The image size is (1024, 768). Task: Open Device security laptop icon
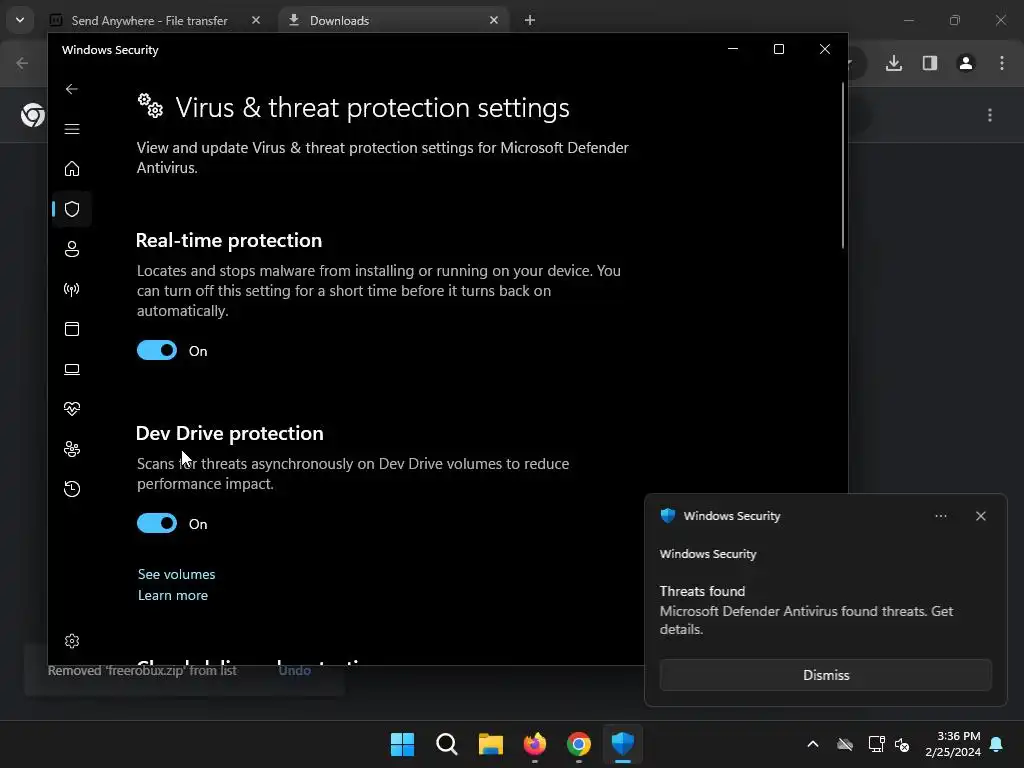click(72, 370)
